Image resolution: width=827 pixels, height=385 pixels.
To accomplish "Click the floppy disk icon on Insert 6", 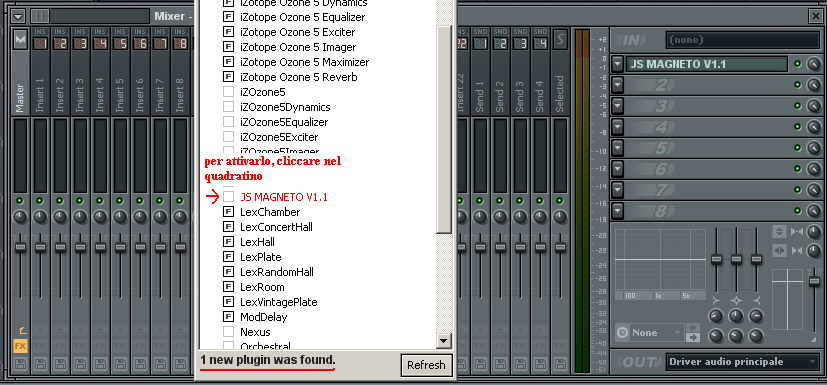I will 140,364.
